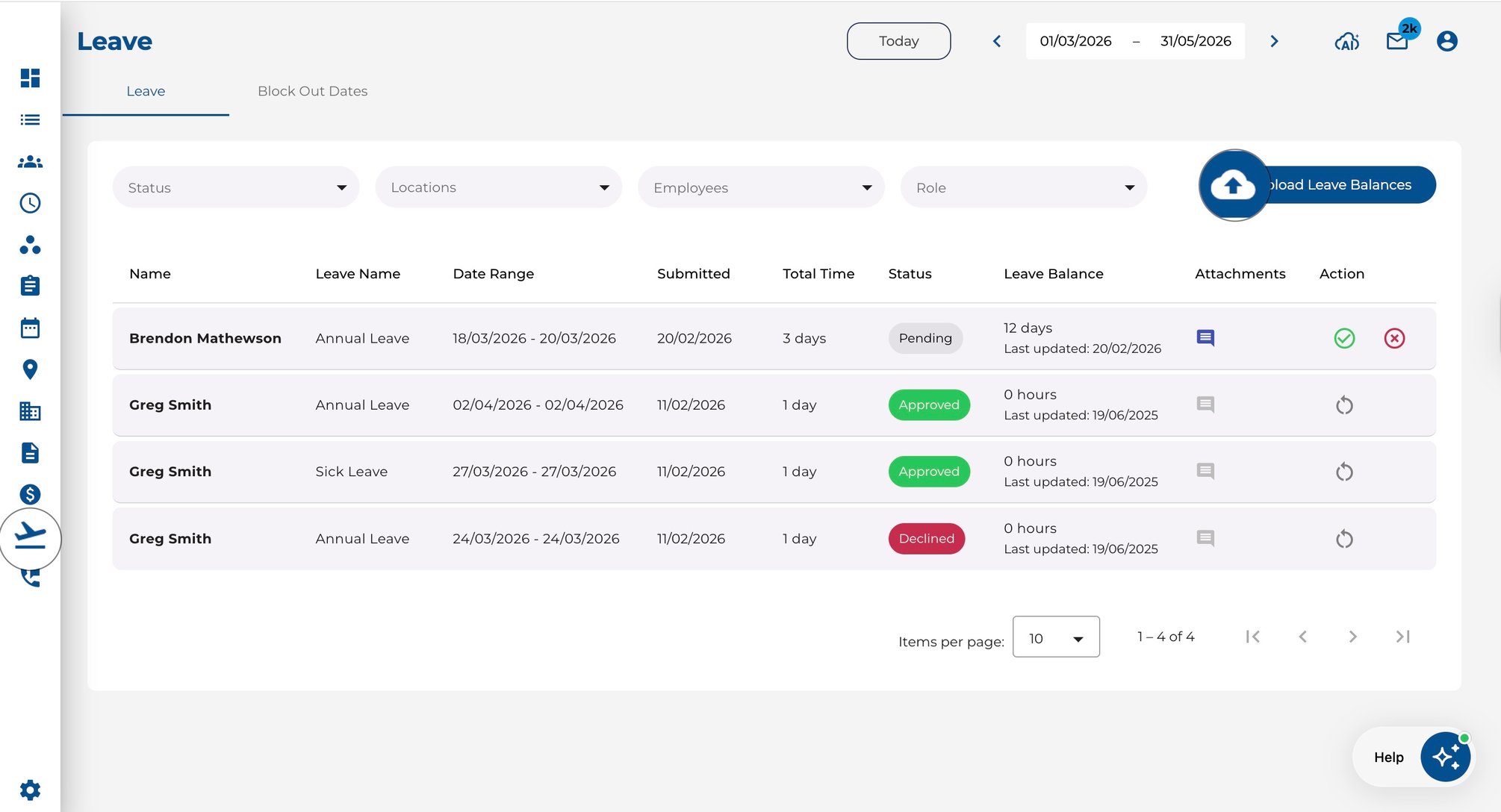The height and width of the screenshot is (812, 1501).
Task: Open the dollar payroll sidebar icon
Action: 30,494
